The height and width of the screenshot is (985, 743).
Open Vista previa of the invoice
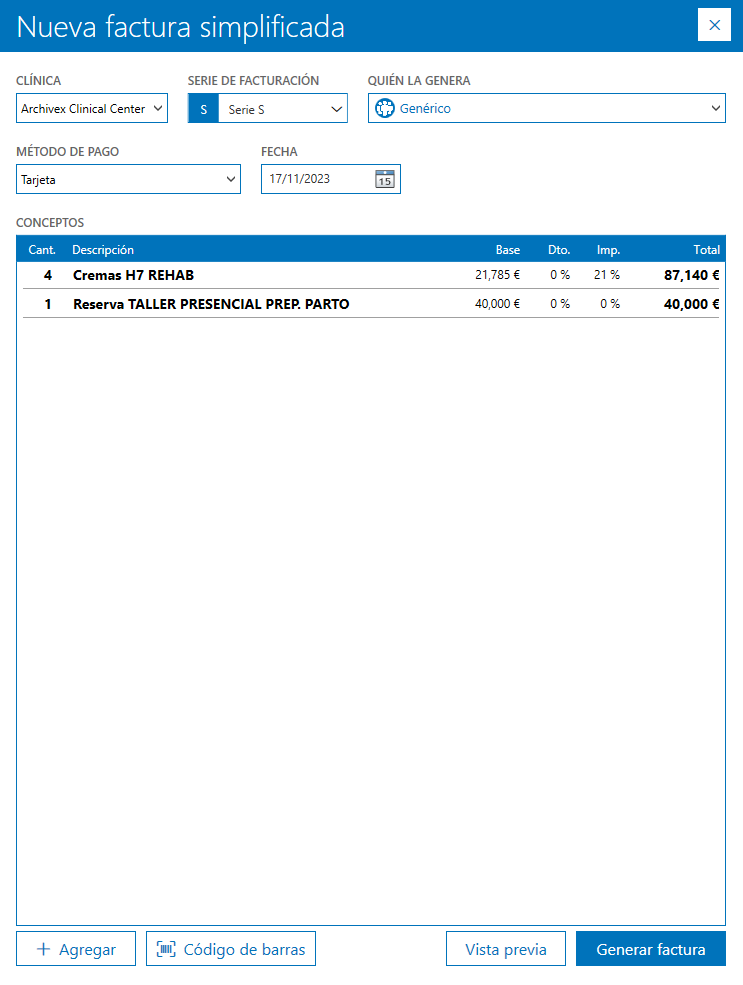(506, 949)
